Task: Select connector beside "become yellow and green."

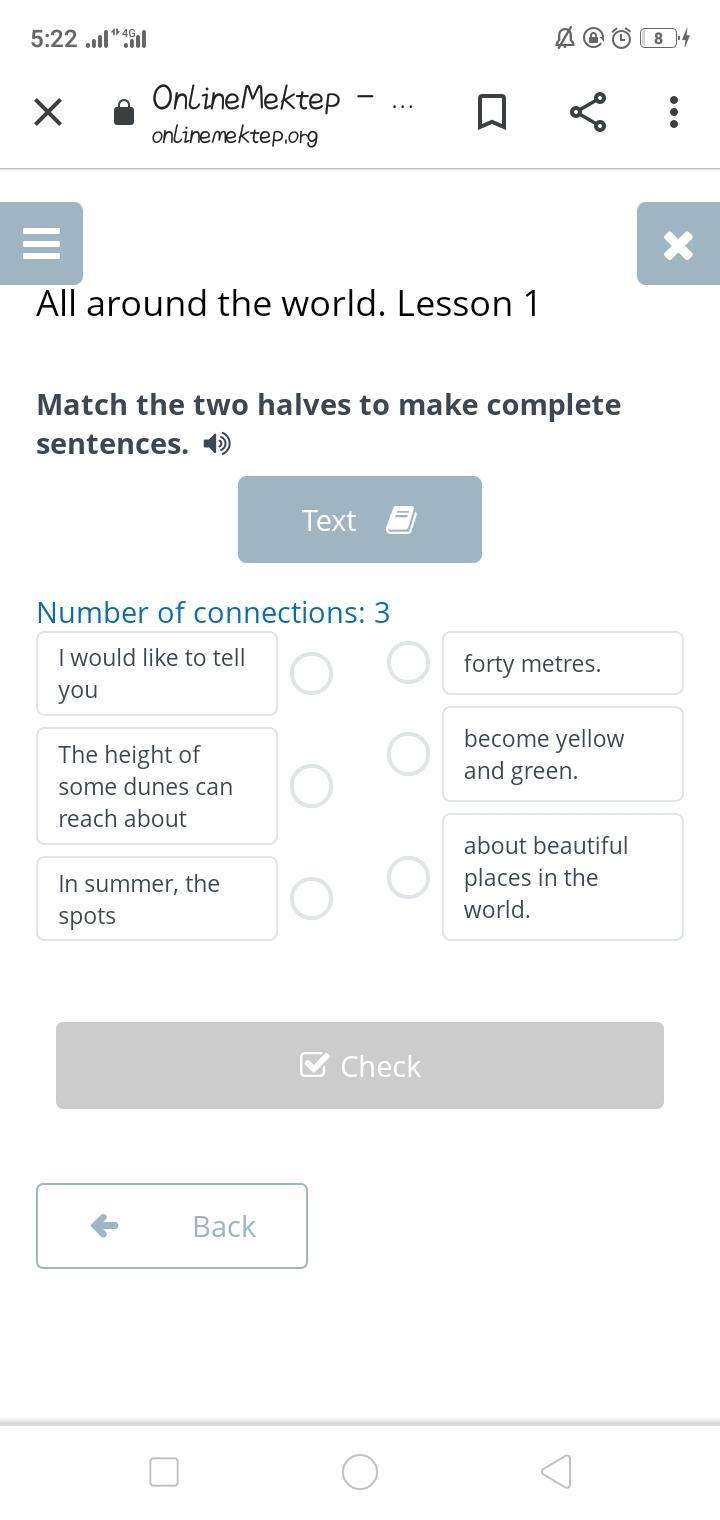Action: tap(408, 754)
